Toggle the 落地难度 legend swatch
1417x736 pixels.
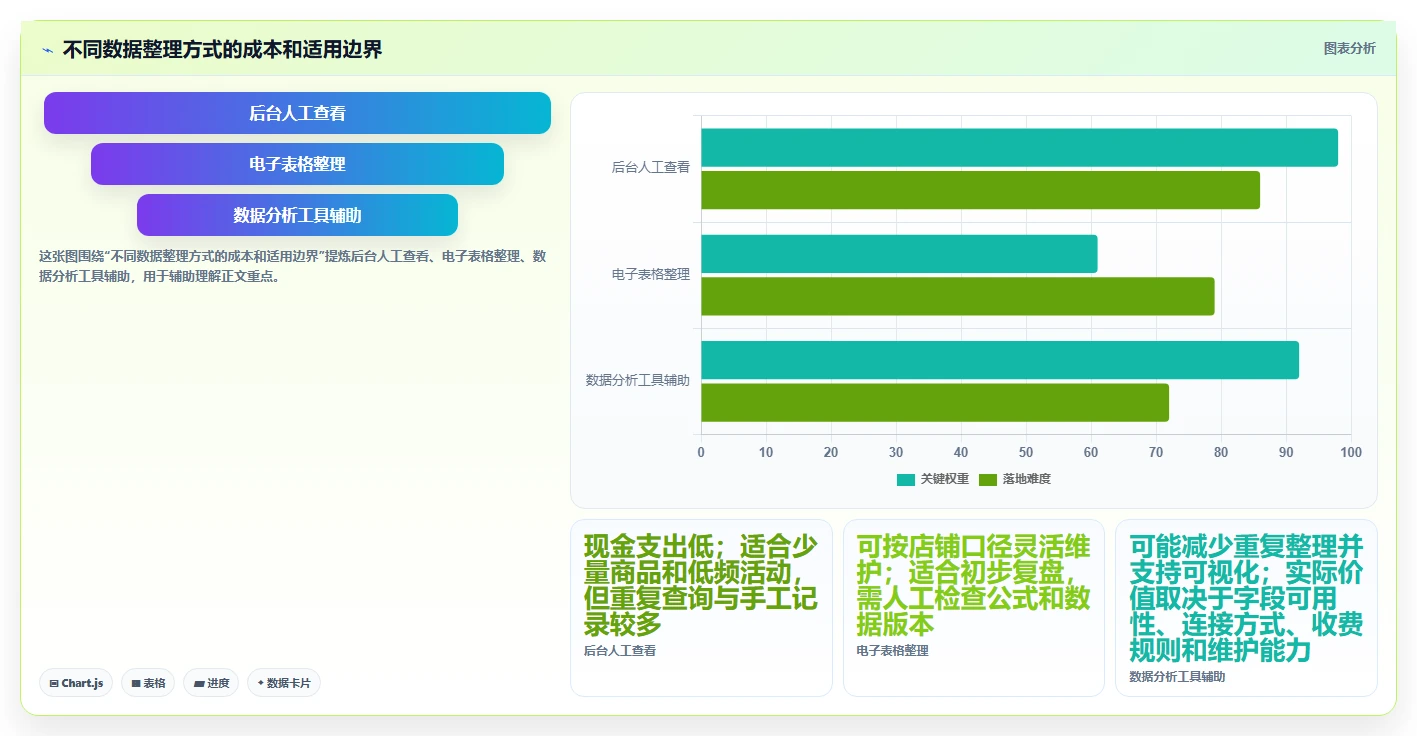coord(988,479)
